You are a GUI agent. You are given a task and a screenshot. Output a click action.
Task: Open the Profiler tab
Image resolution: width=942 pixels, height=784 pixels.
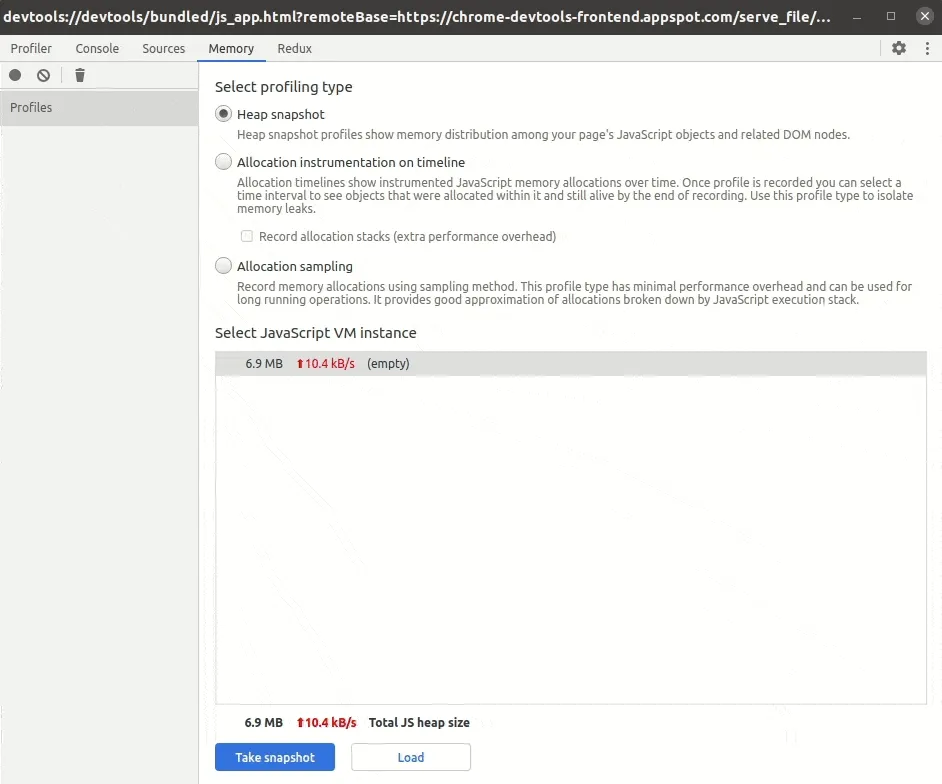tap(31, 48)
